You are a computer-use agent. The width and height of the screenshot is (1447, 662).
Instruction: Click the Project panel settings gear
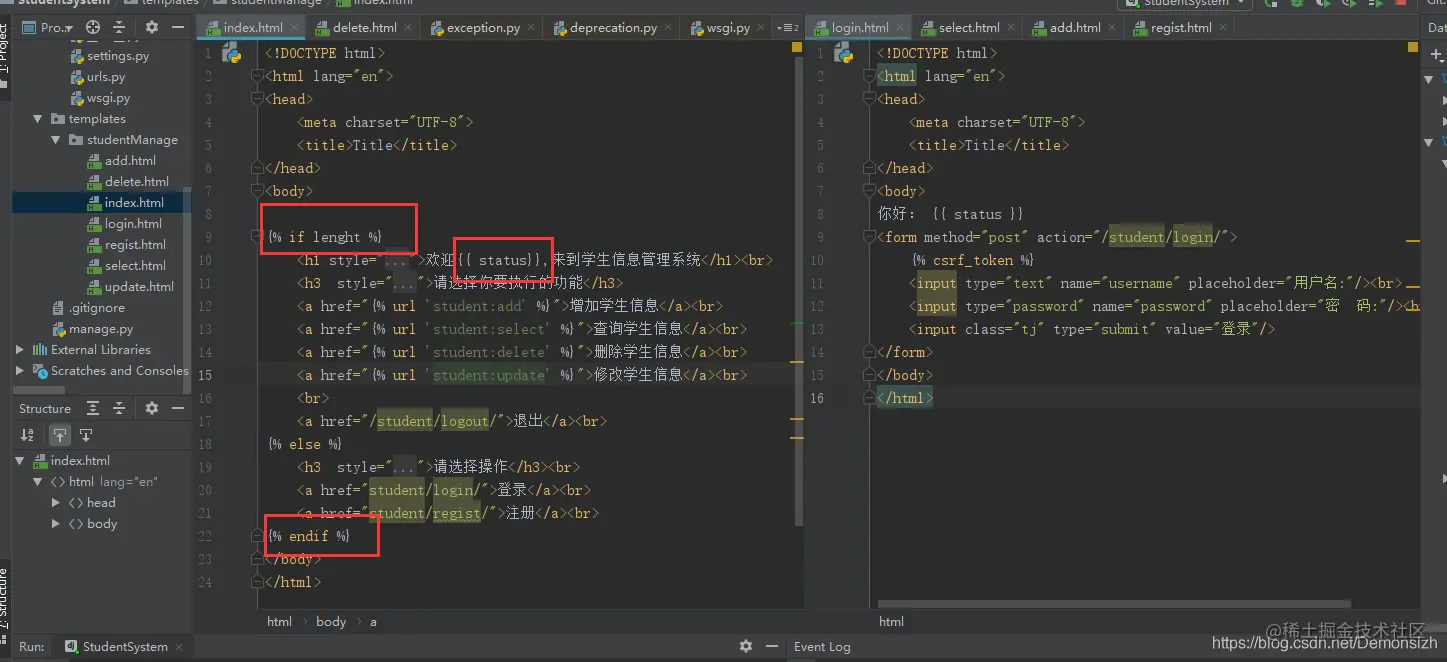pos(152,28)
